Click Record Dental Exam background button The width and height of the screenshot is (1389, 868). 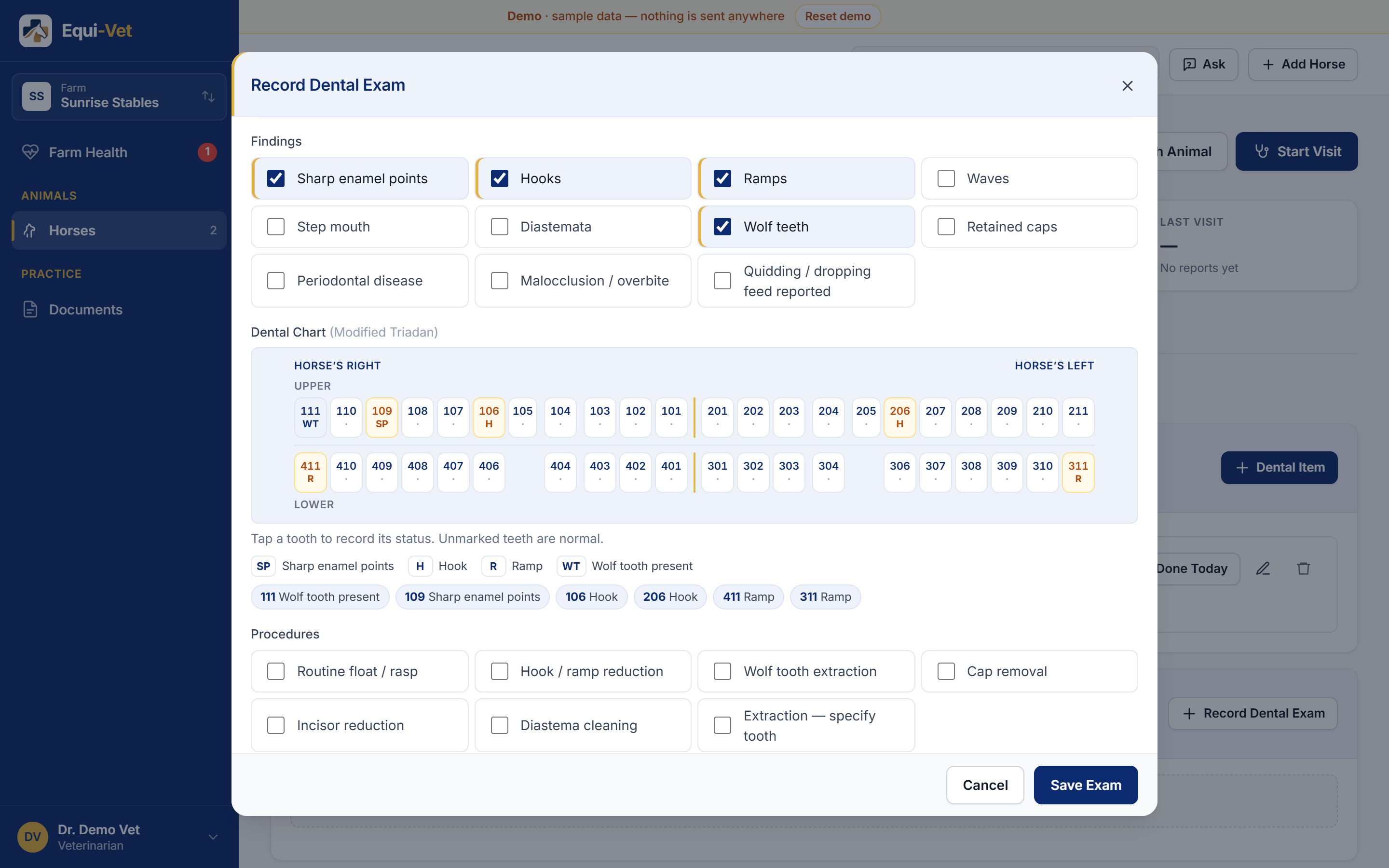1253,713
